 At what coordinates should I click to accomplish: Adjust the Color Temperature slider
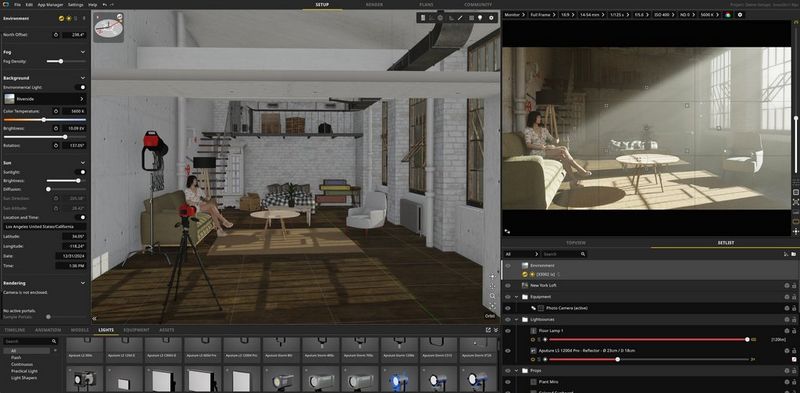45,120
